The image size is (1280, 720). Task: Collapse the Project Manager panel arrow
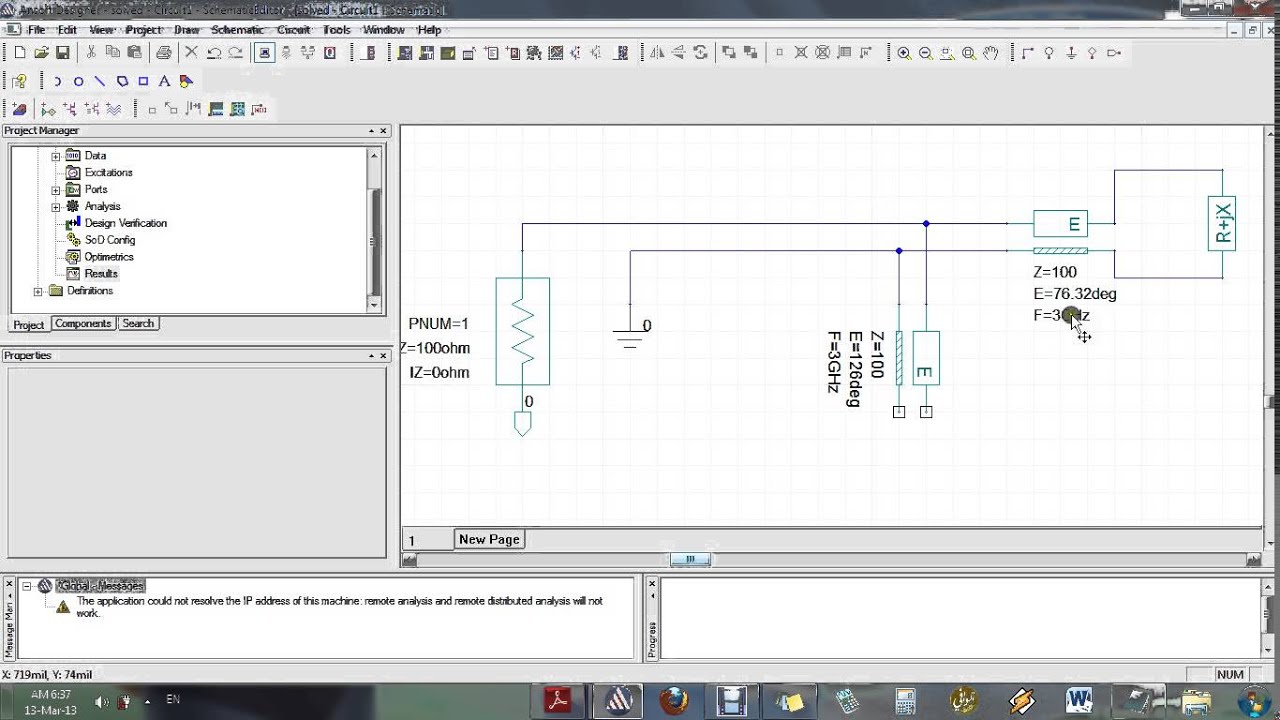coord(371,131)
